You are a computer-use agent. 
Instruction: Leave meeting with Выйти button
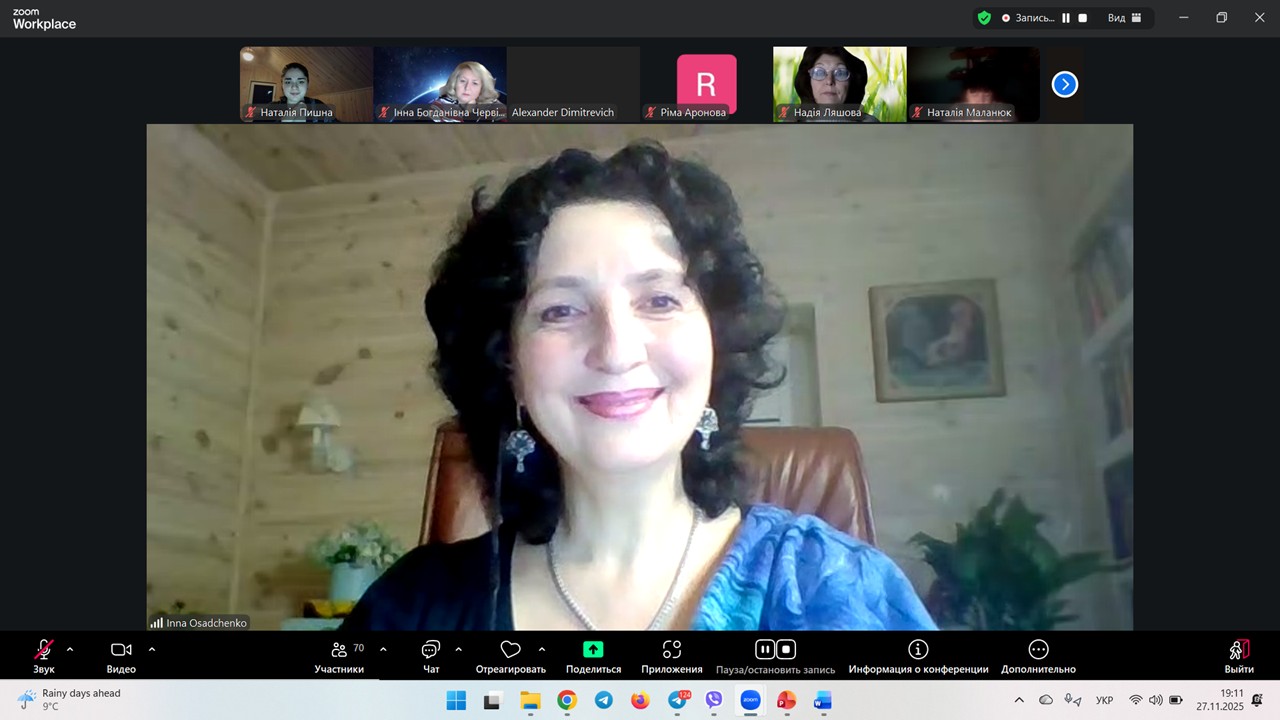click(1239, 656)
